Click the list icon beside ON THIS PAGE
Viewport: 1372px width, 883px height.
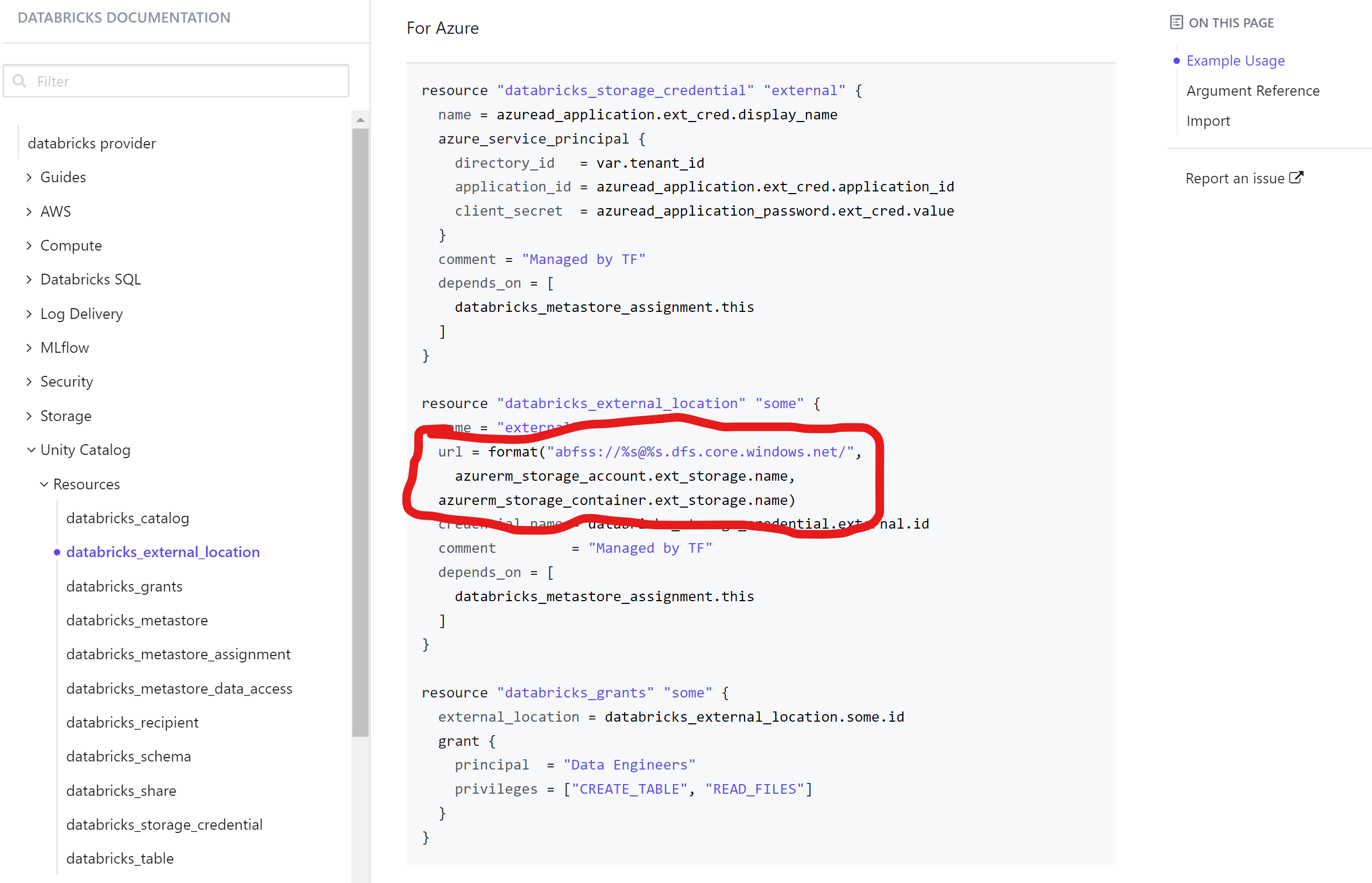tap(1176, 22)
